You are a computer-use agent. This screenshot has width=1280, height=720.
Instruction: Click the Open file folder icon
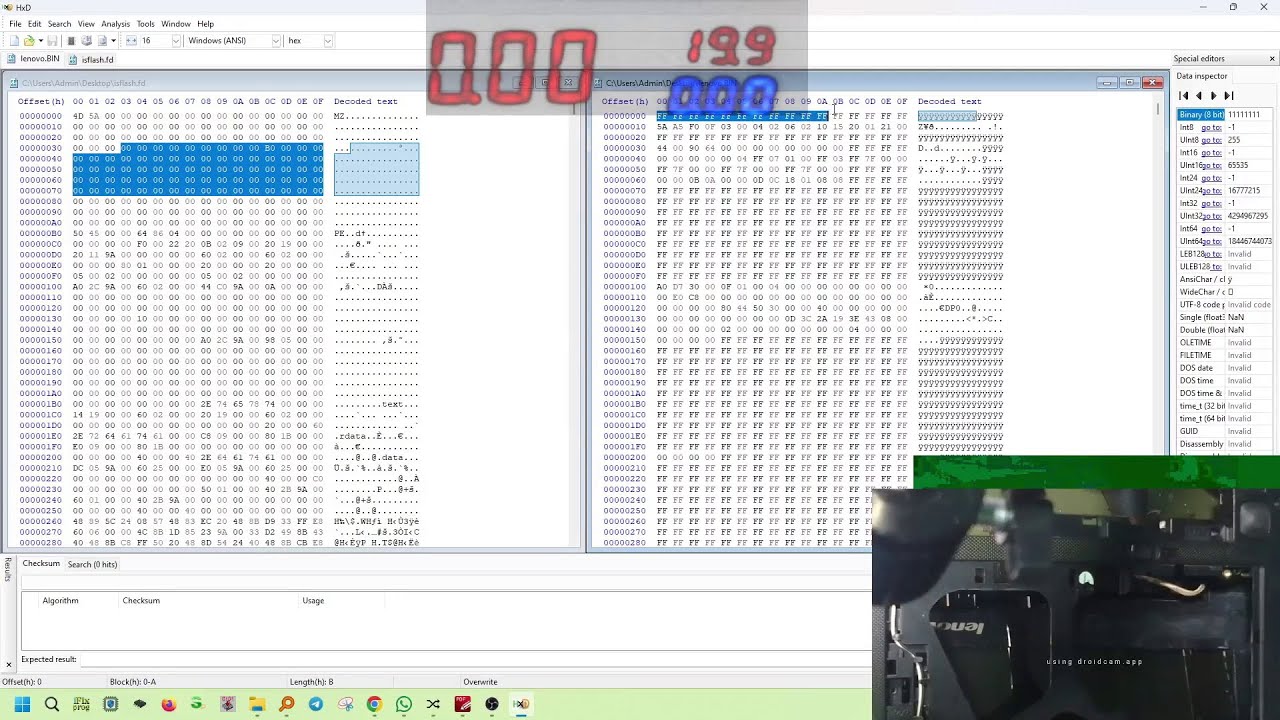pyautogui.click(x=29, y=41)
